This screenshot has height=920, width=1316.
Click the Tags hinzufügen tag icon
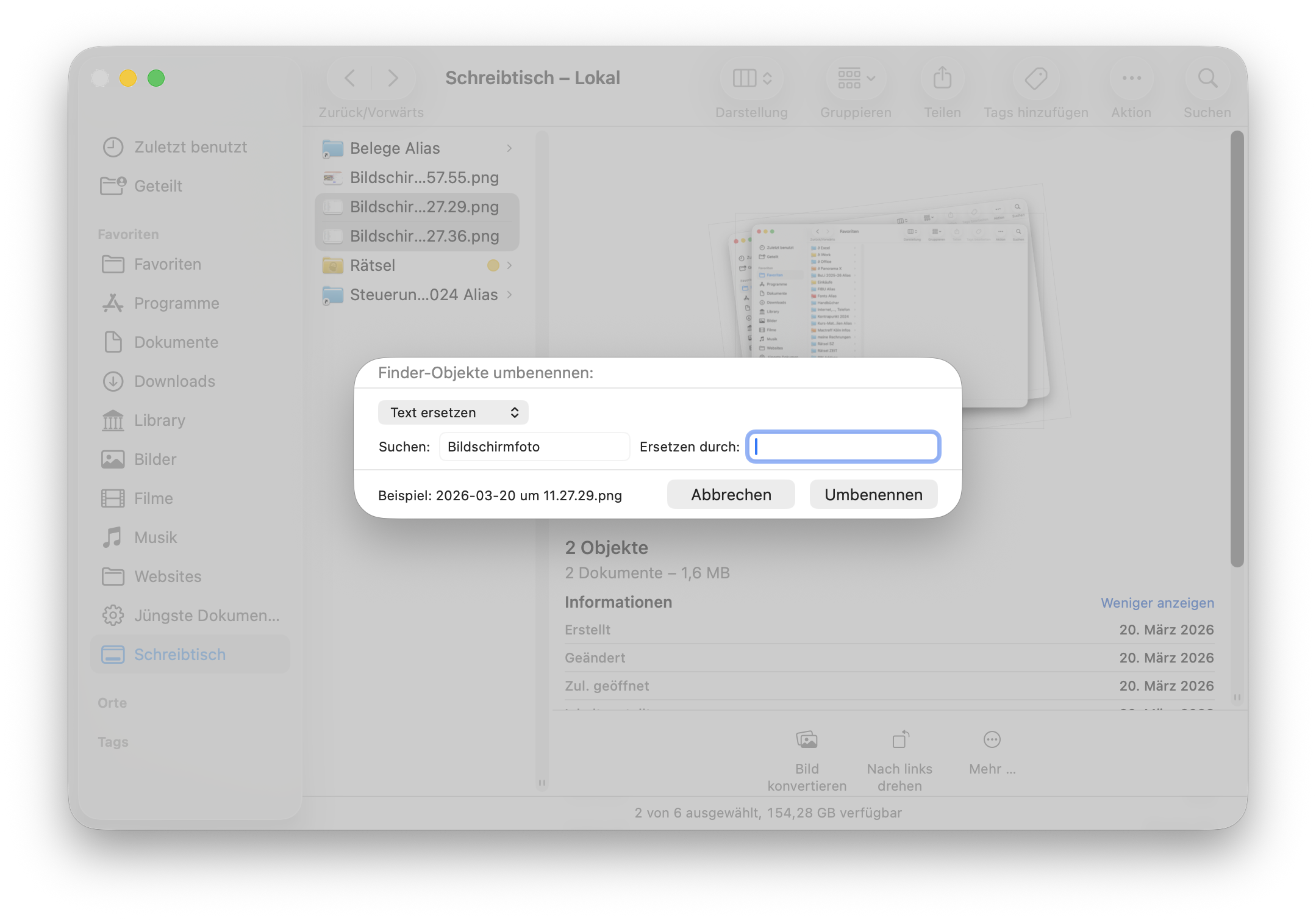pyautogui.click(x=1035, y=78)
